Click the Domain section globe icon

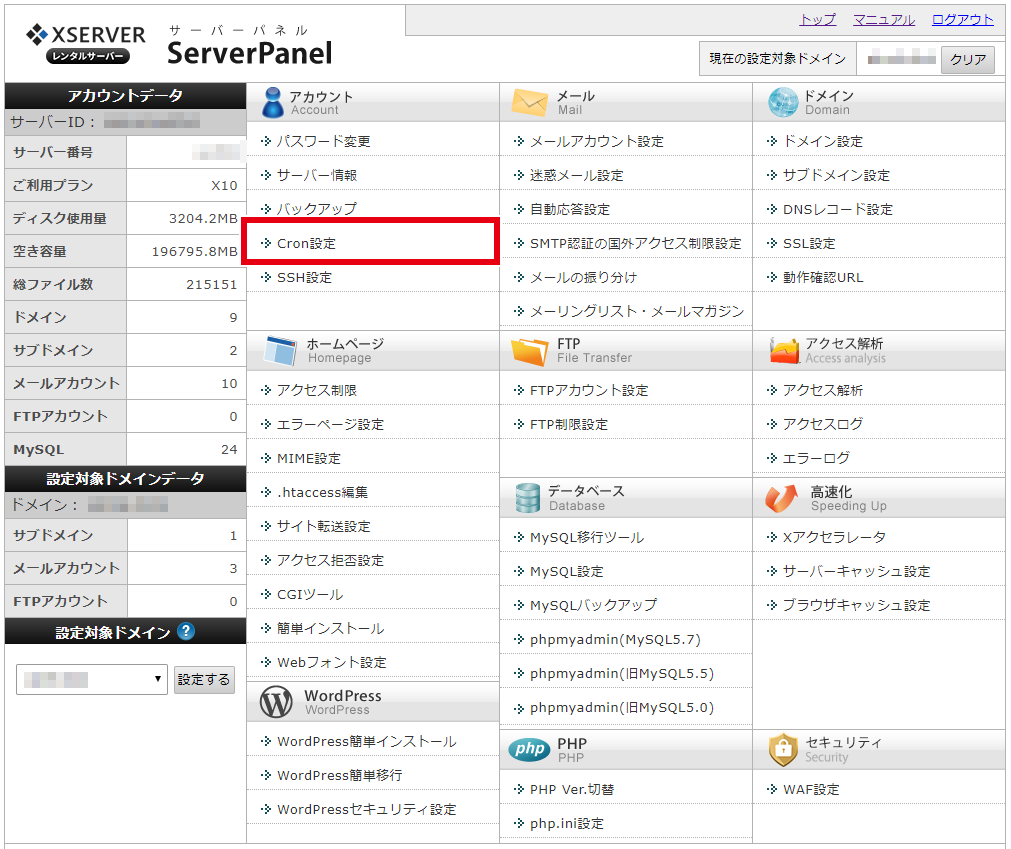[783, 102]
